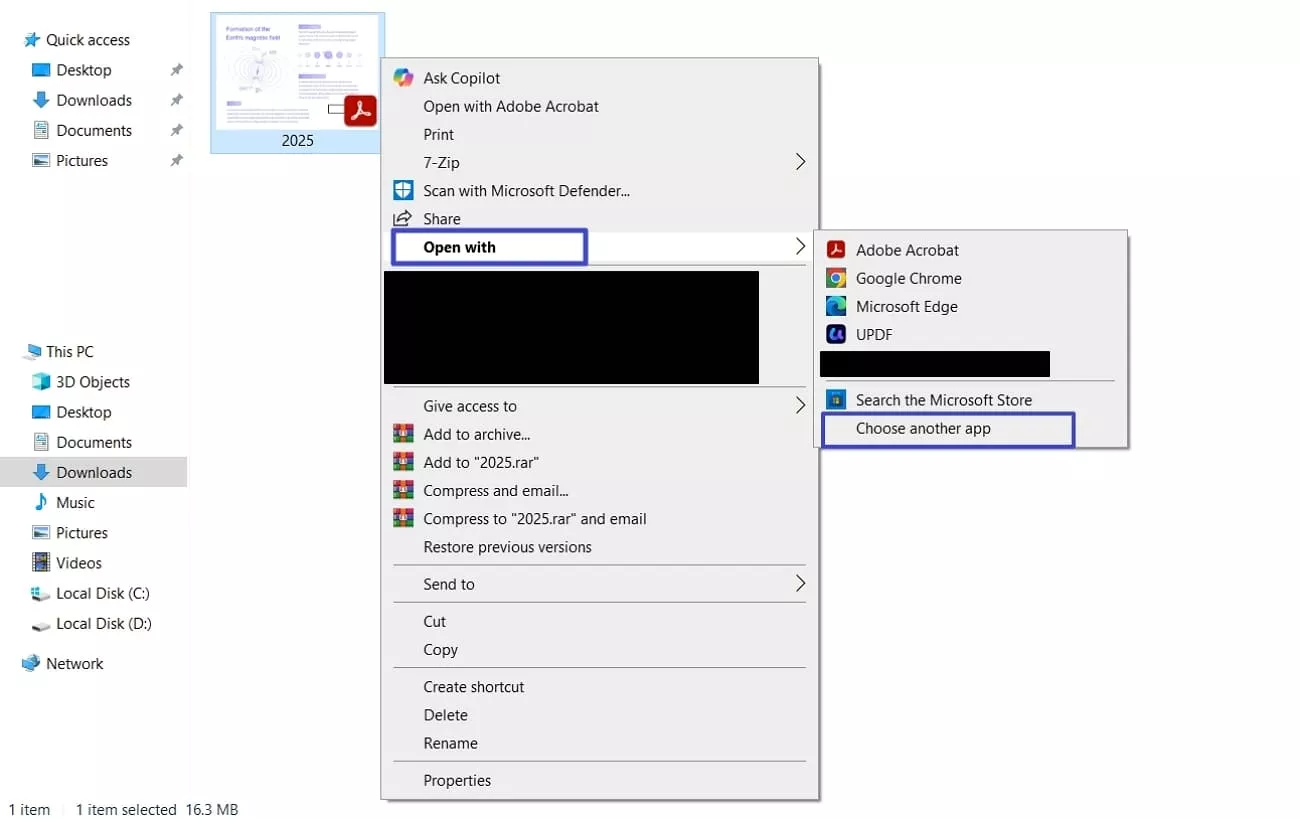
Task: Click Choose another app
Action: 923,428
